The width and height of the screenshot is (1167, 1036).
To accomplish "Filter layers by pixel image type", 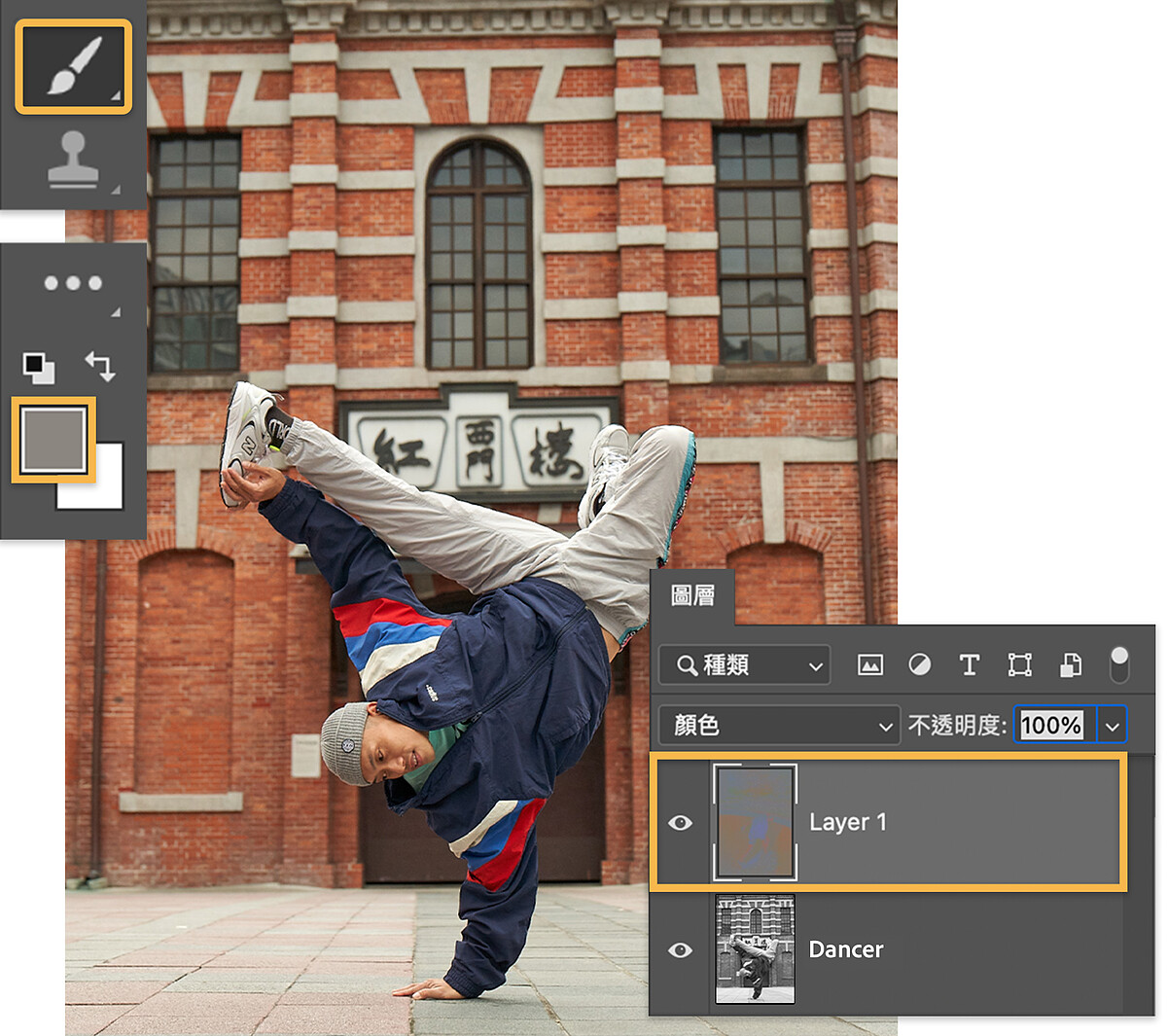I will (869, 665).
